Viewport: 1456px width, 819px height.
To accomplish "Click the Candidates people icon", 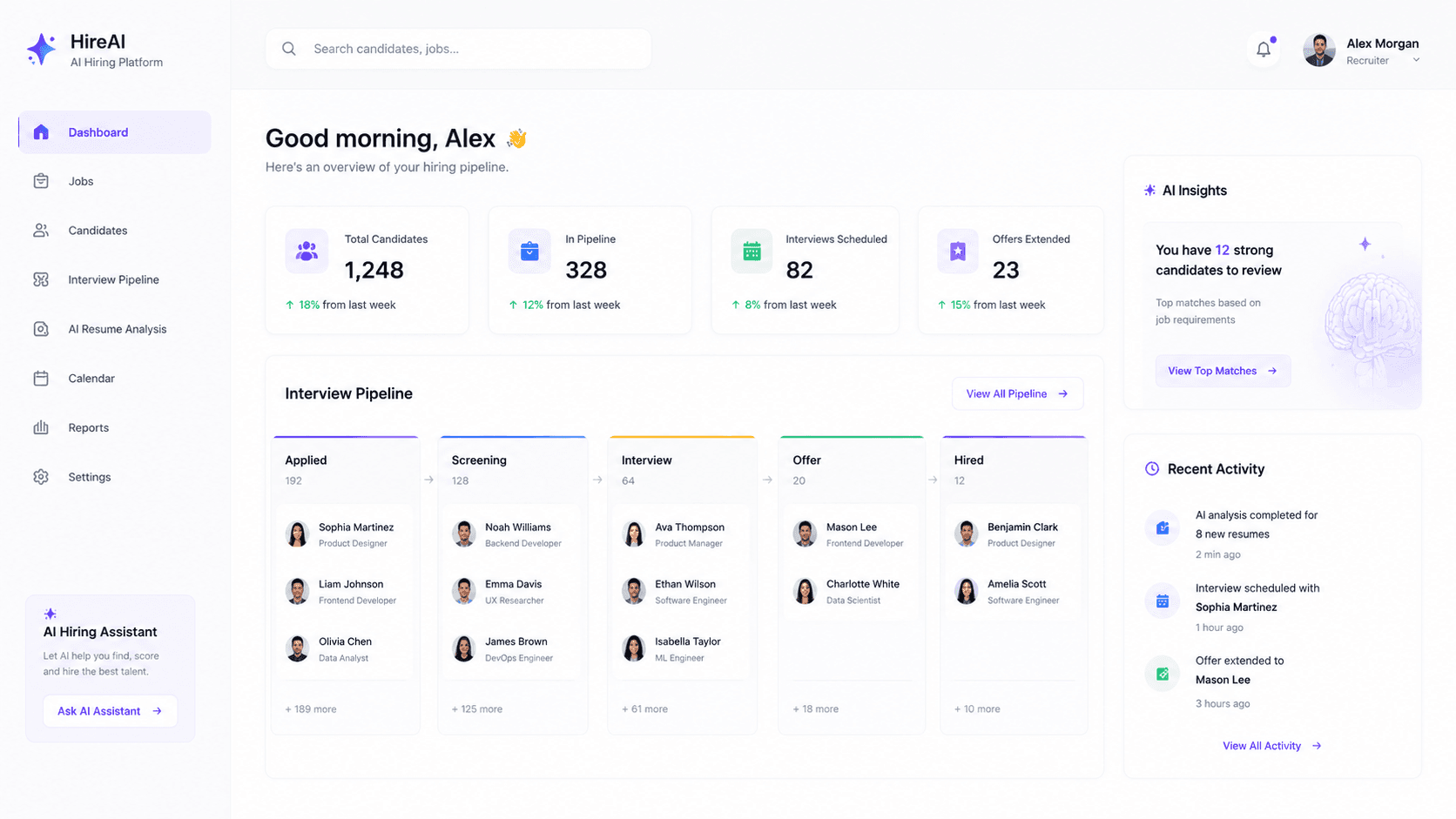I will pyautogui.click(x=41, y=231).
